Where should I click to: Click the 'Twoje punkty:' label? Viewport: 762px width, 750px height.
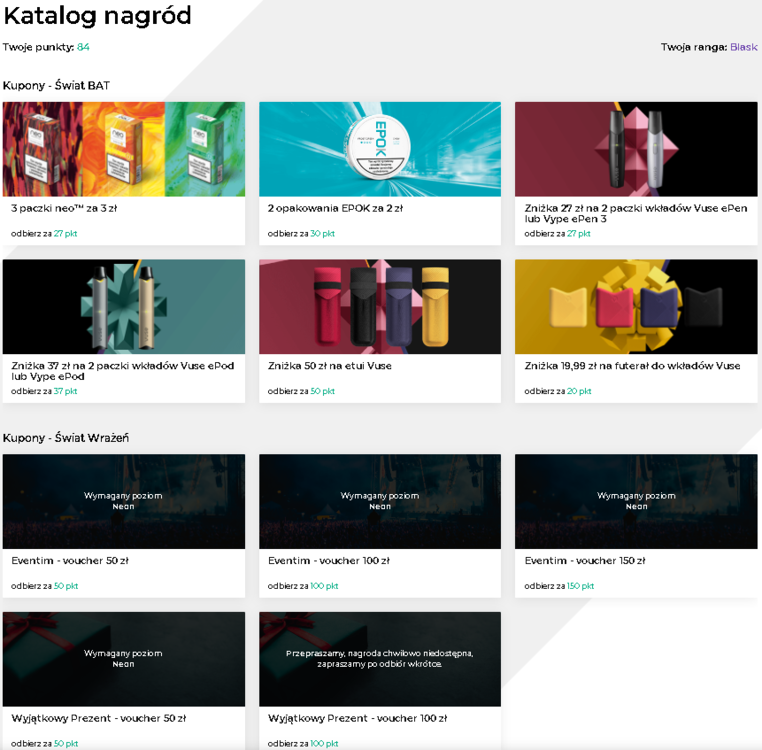click(x=38, y=47)
